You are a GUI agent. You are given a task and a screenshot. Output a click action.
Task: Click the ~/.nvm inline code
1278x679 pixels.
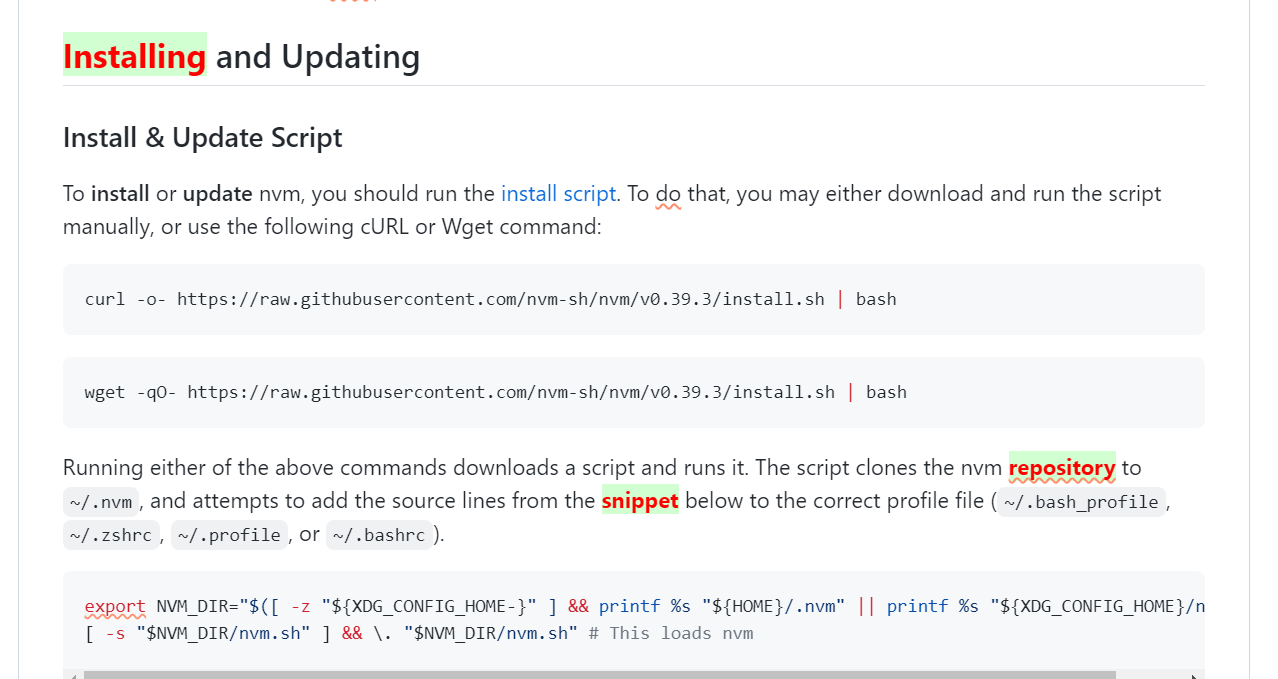tap(101, 502)
